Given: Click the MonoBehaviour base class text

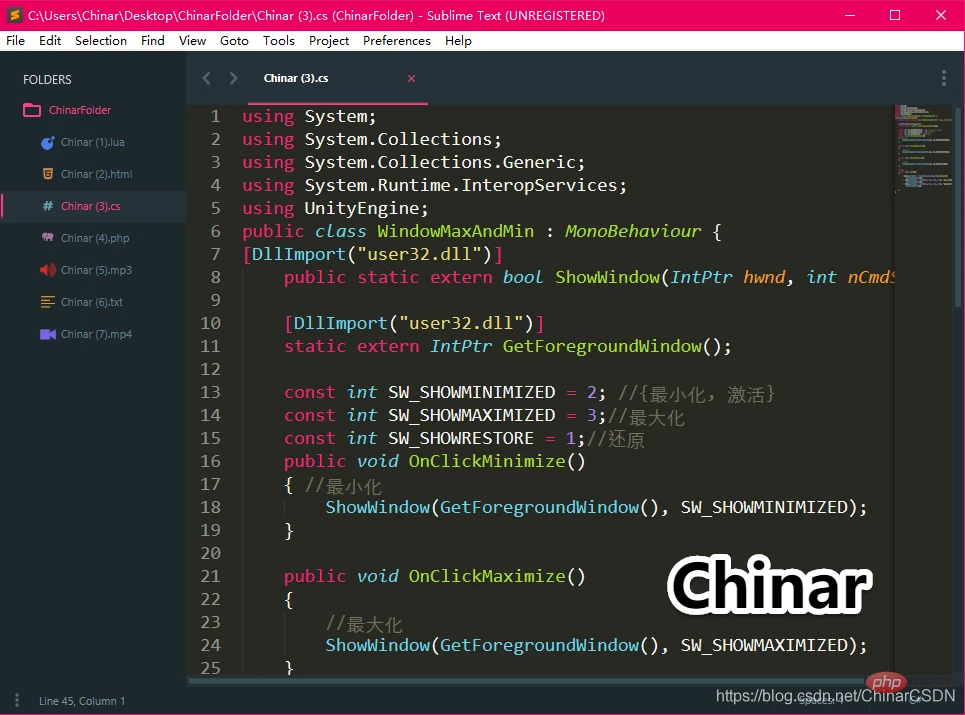Looking at the screenshot, I should point(633,231).
